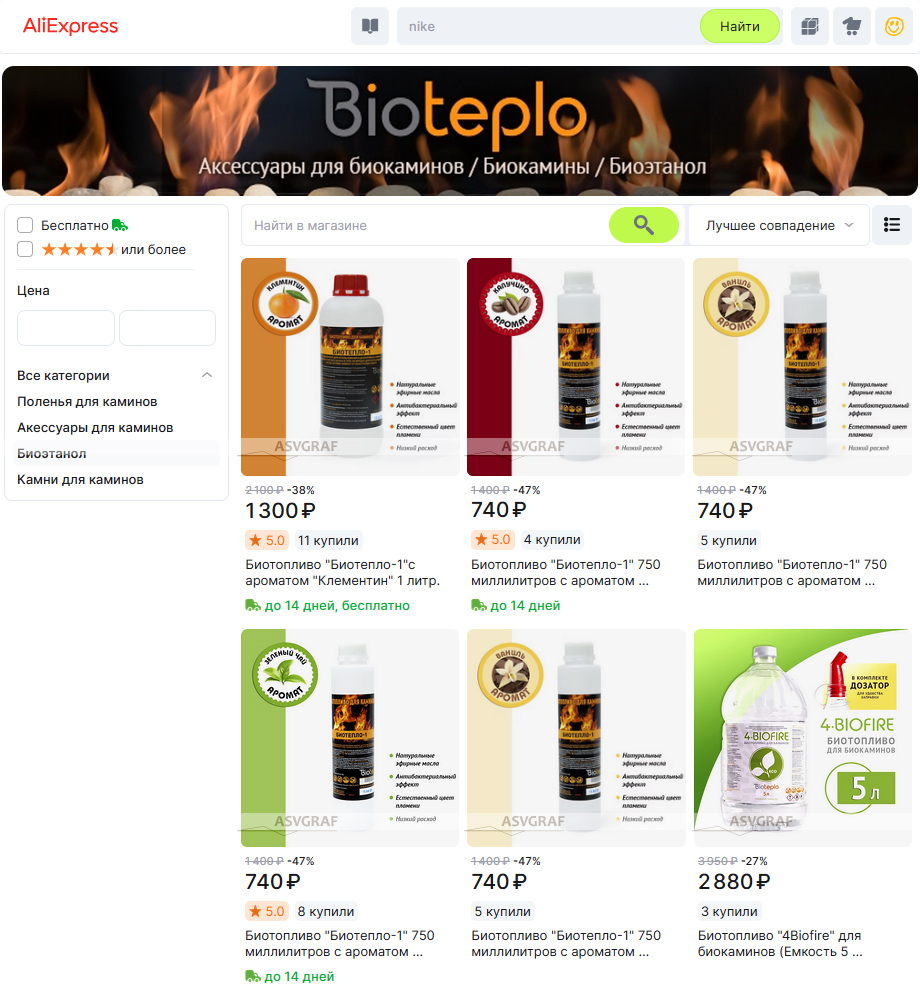
Task: Switch to list view layout icon
Action: click(892, 225)
